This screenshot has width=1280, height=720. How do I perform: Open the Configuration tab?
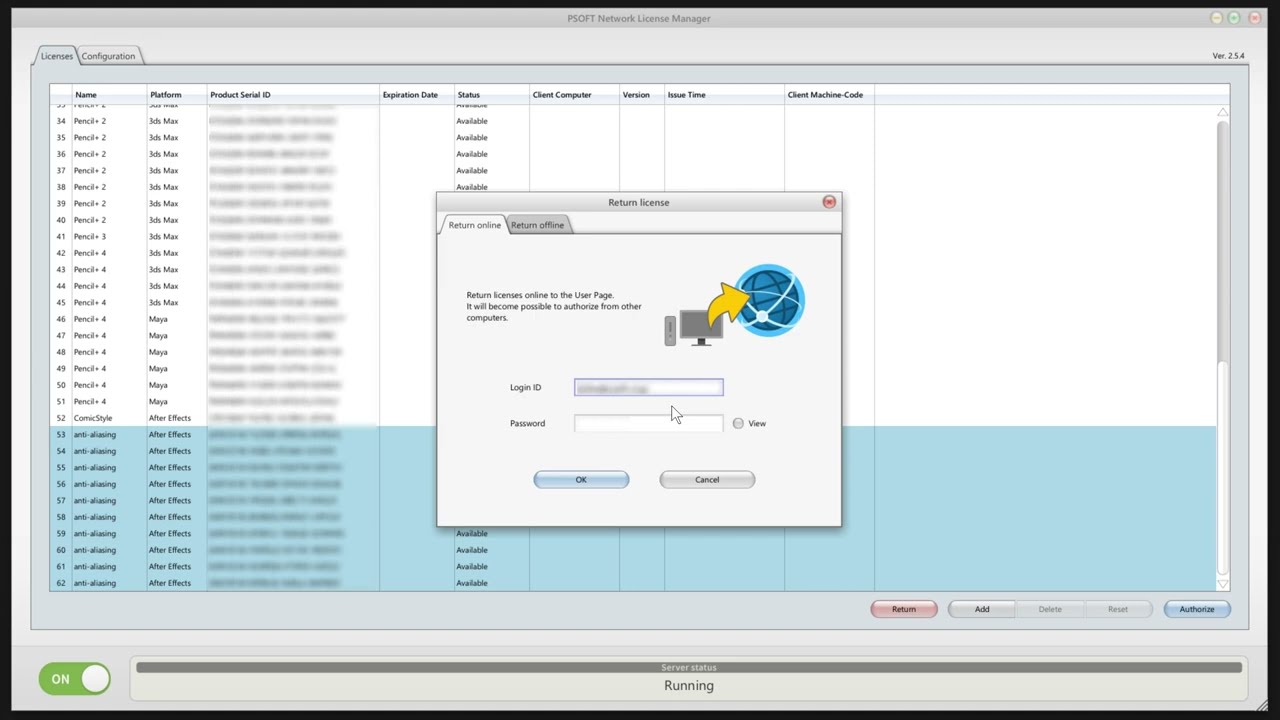[108, 56]
